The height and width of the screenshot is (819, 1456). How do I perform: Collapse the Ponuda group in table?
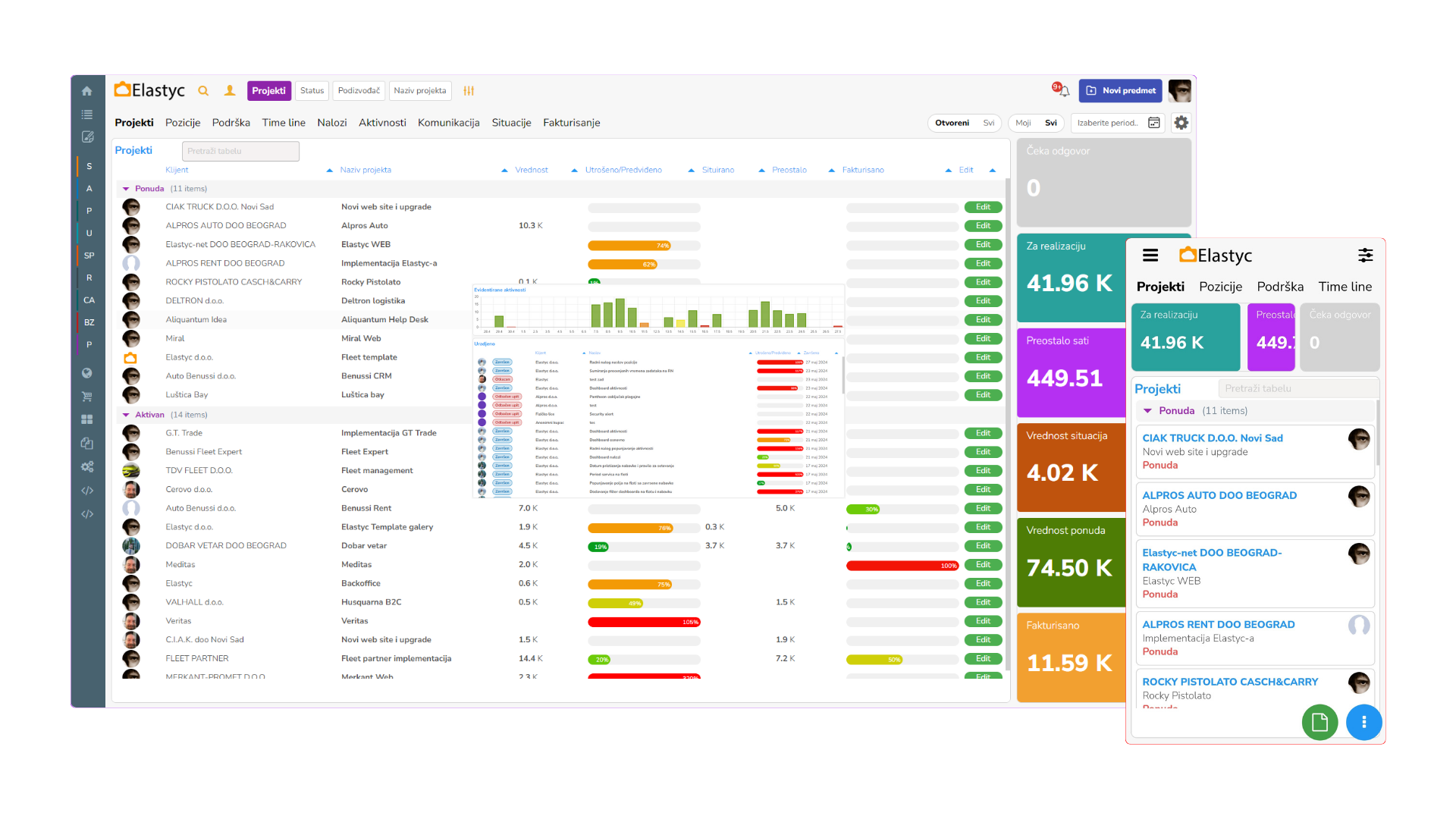point(126,189)
